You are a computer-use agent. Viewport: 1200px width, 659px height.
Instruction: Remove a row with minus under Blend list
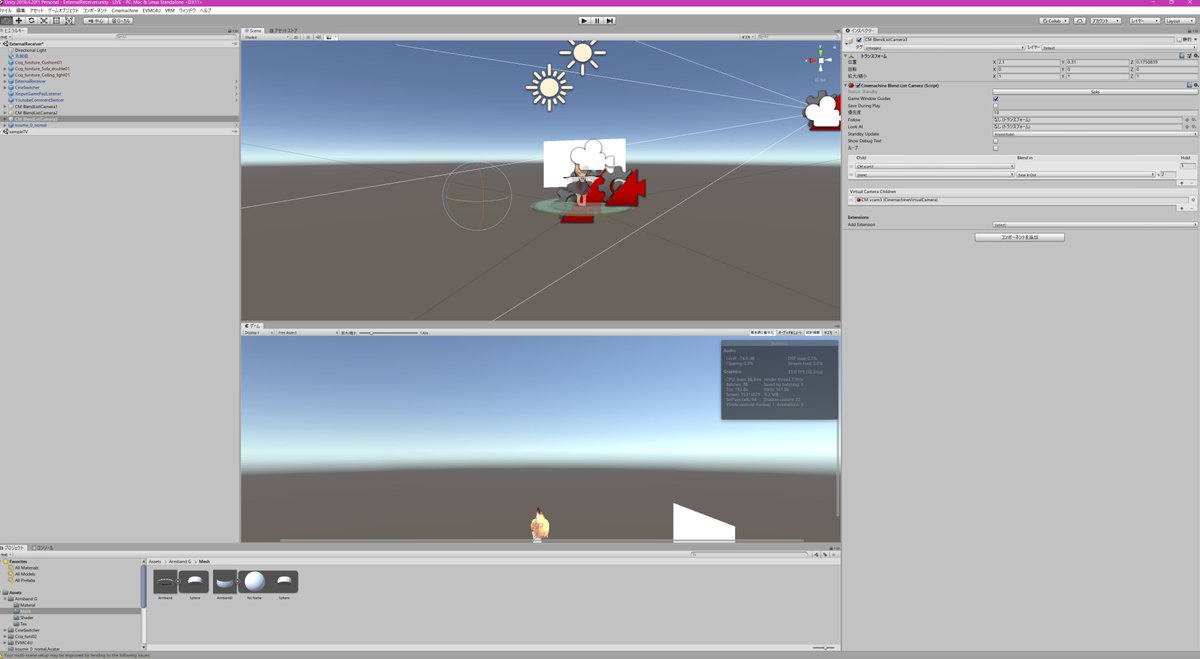[1191, 183]
